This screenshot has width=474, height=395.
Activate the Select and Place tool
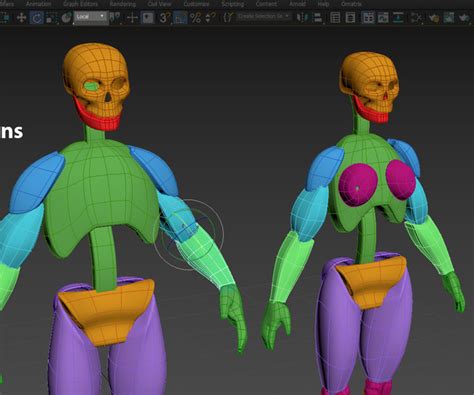pos(66,17)
